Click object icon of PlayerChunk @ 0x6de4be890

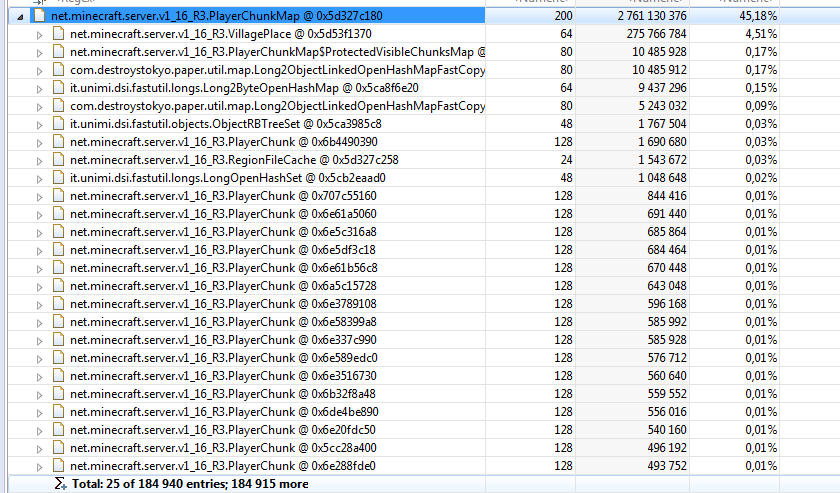coord(58,412)
